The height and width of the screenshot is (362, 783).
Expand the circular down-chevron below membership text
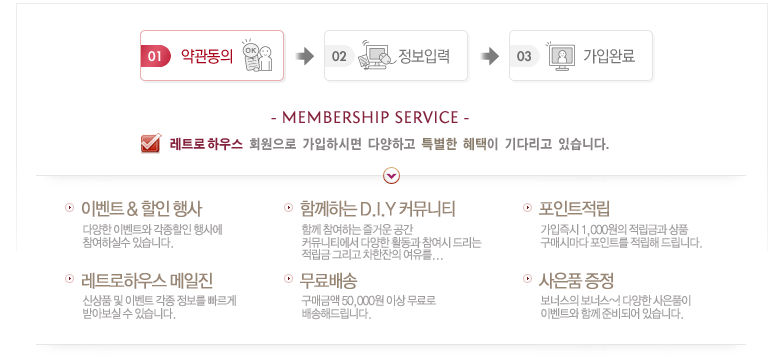[x=392, y=175]
